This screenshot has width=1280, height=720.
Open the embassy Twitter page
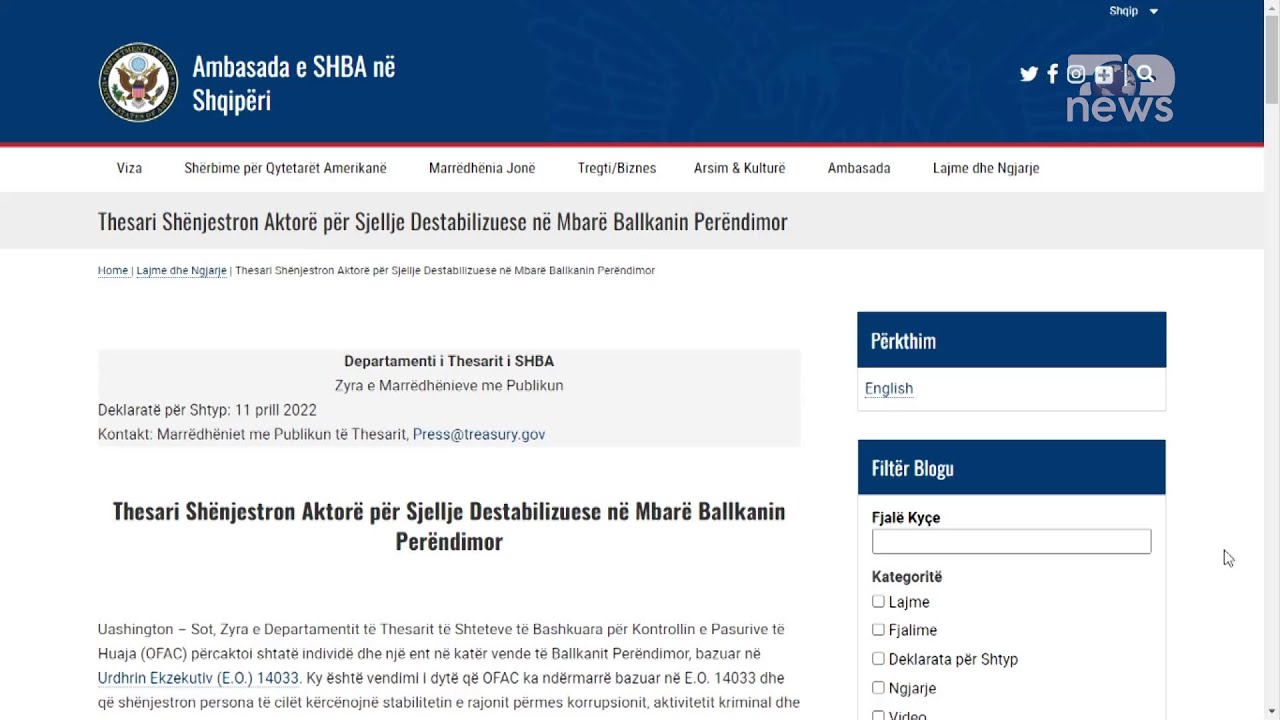point(1029,74)
